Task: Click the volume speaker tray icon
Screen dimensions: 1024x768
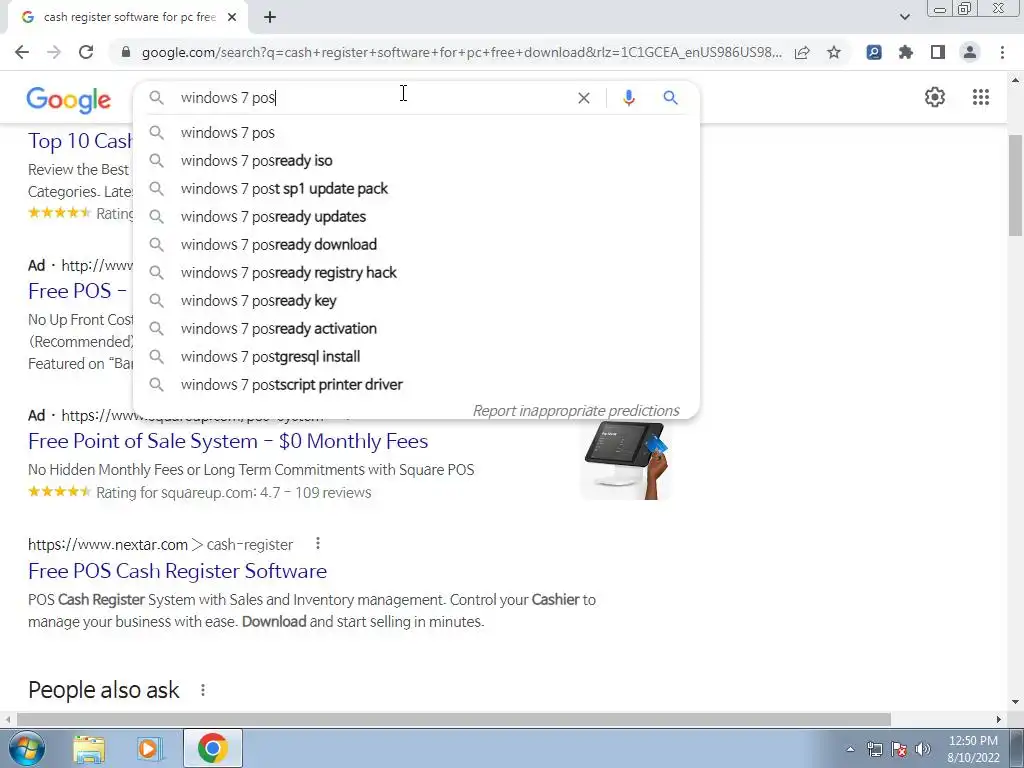Action: (x=923, y=749)
